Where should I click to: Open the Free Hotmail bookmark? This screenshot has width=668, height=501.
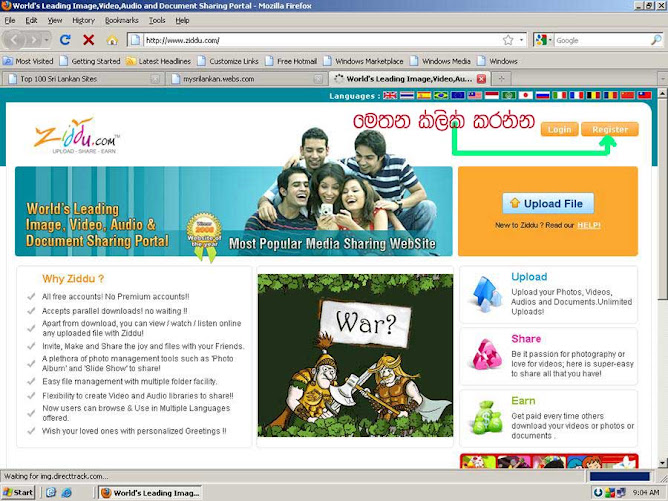click(x=291, y=61)
